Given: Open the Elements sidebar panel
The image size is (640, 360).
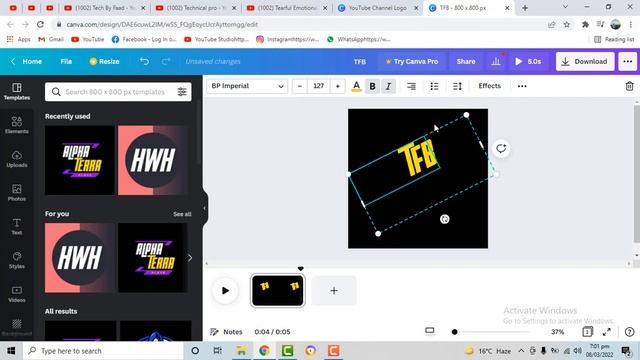Looking at the screenshot, I should click(17, 125).
